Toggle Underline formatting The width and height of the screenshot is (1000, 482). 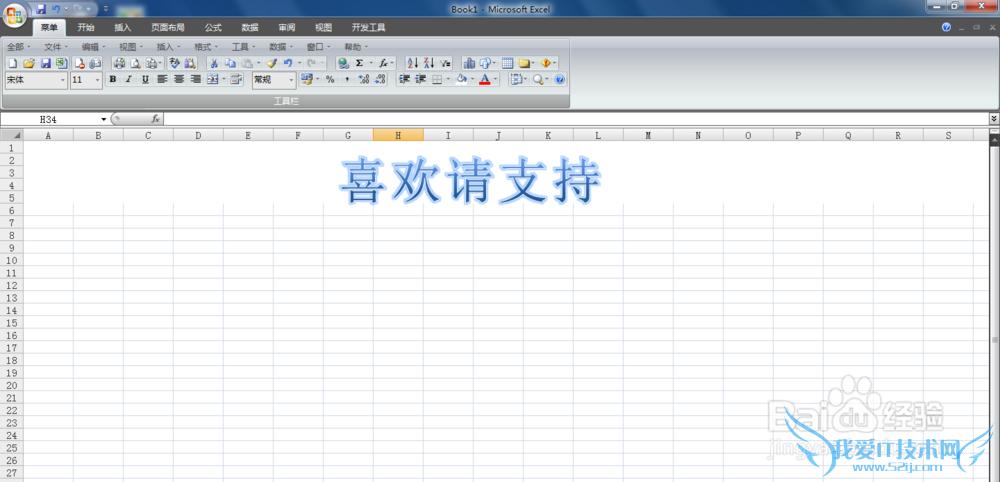[x=145, y=80]
